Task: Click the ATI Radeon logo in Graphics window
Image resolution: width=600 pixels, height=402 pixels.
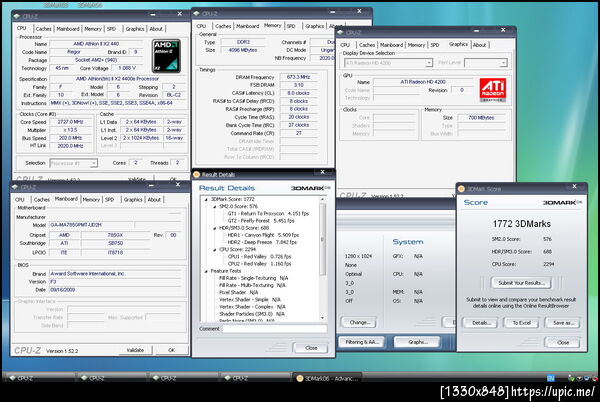Action: [x=492, y=90]
